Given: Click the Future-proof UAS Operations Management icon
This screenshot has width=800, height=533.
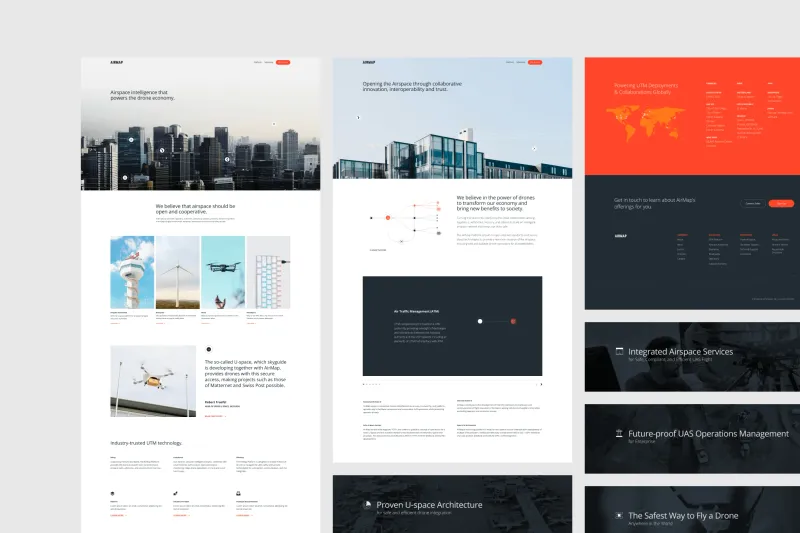Looking at the screenshot, I should pos(619,434).
